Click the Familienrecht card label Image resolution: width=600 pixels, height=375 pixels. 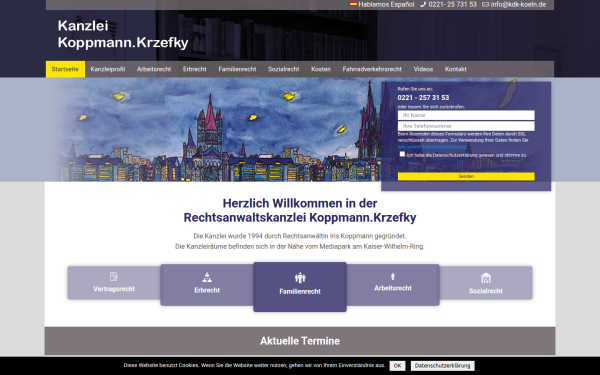[x=300, y=292]
